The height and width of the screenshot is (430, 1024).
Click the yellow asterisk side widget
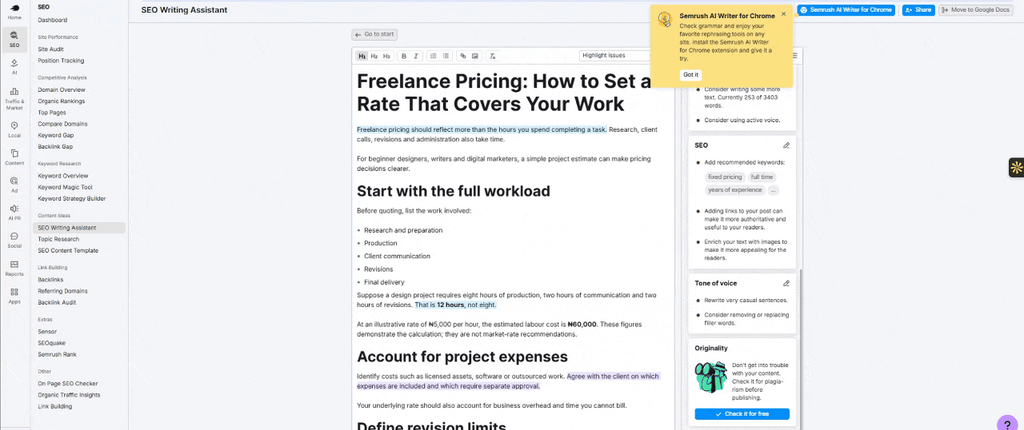[1016, 167]
